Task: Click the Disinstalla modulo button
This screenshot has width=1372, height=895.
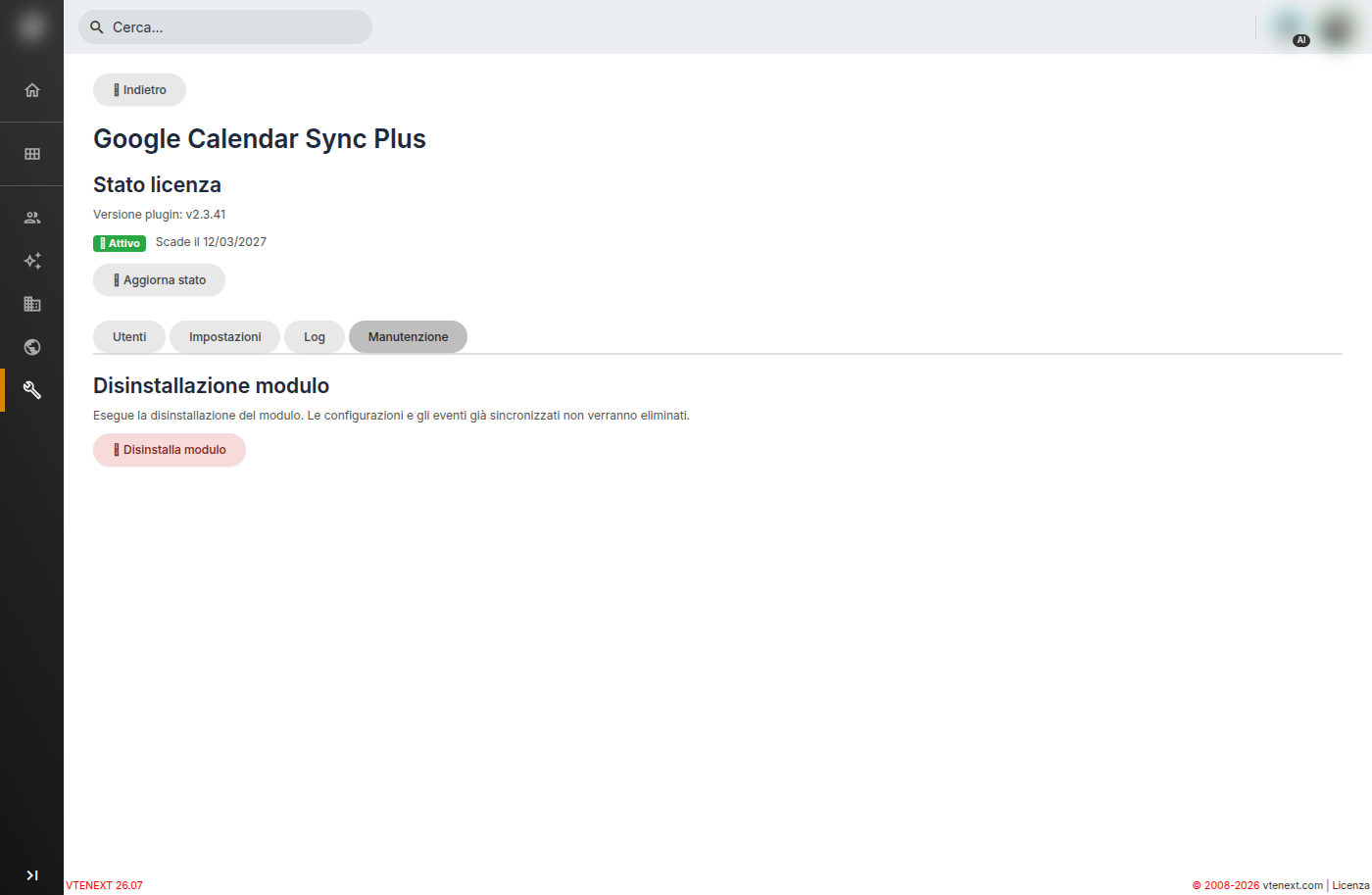Action: point(170,450)
